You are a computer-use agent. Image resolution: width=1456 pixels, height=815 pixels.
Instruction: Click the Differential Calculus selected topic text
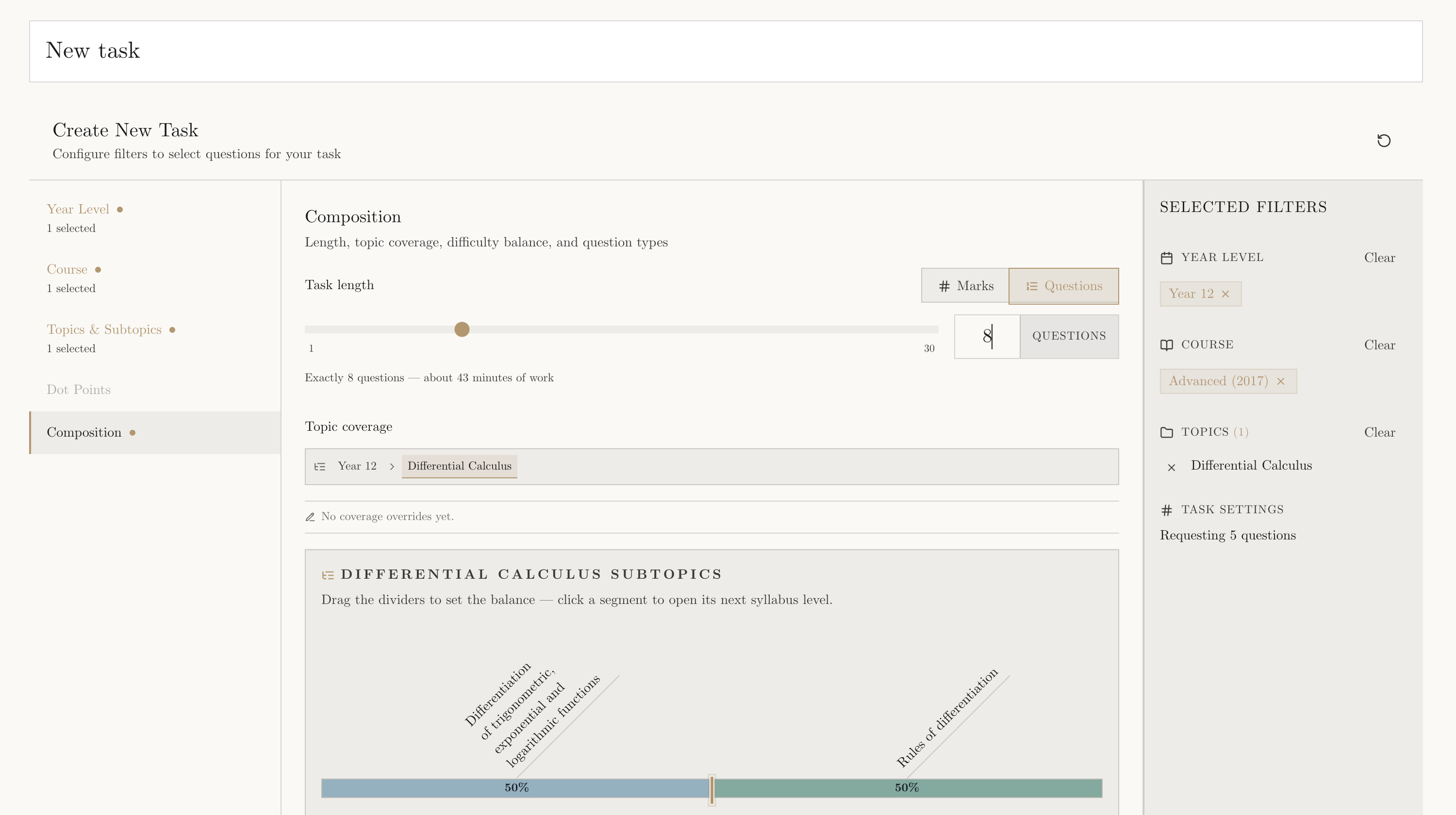[1251, 466]
